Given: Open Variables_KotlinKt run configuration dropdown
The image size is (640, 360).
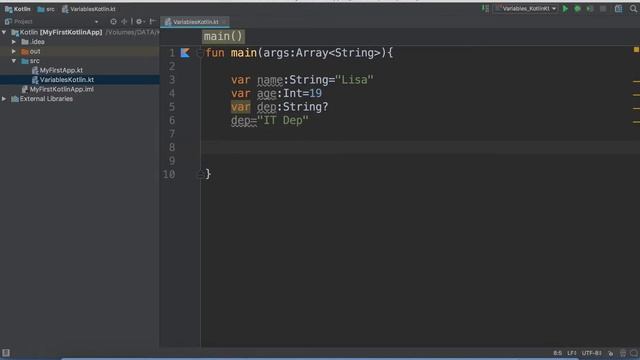Looking at the screenshot, I should point(526,9).
